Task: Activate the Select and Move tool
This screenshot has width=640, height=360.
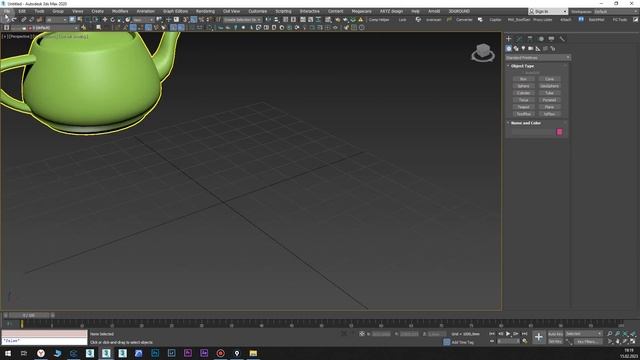Action: point(105,20)
